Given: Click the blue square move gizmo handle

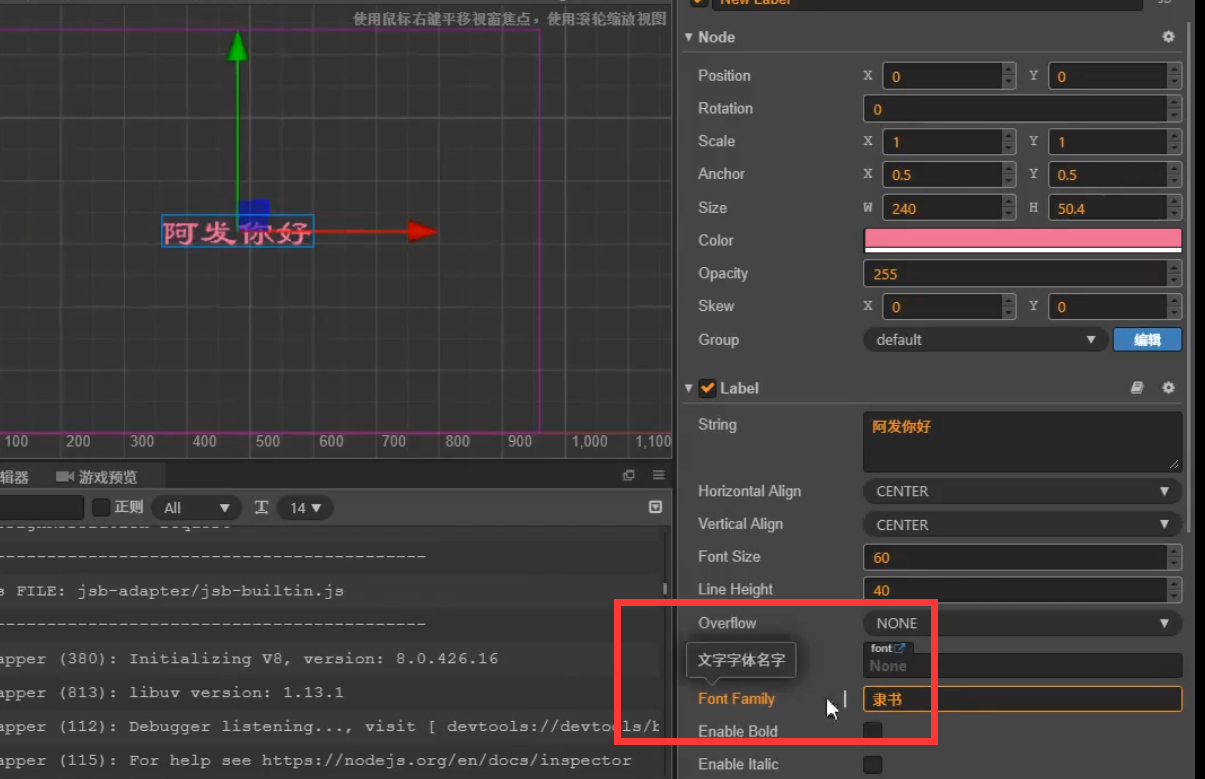Looking at the screenshot, I should tap(253, 213).
